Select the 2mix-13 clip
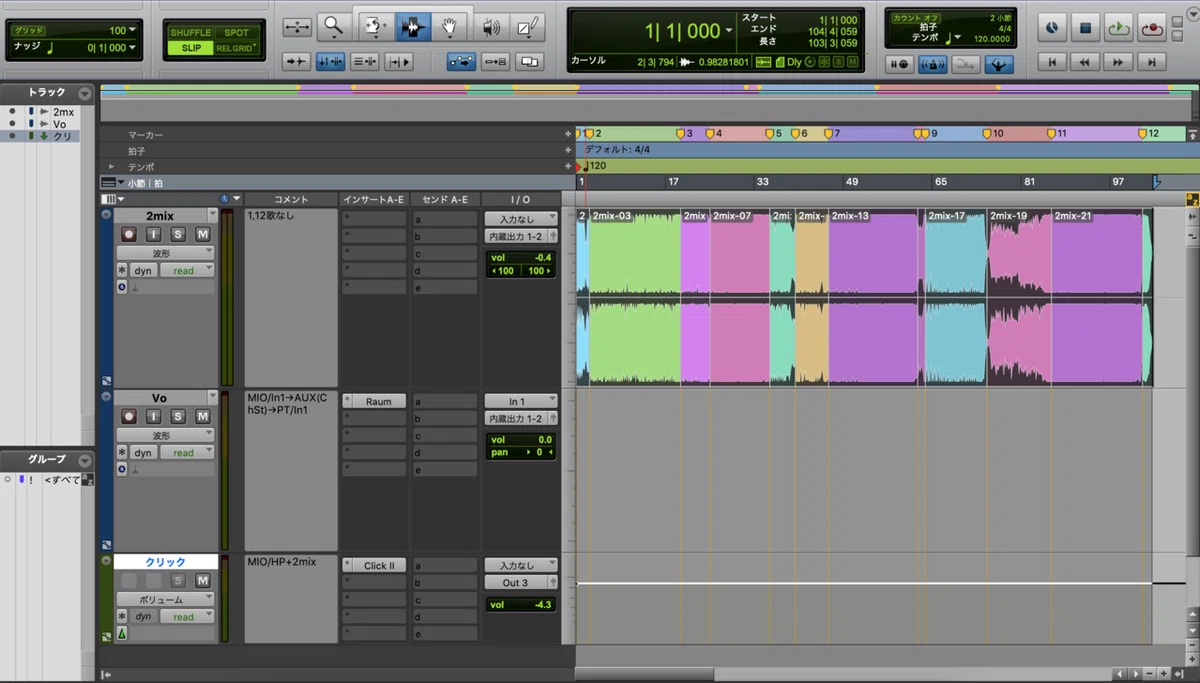The image size is (1200, 683). 873,296
